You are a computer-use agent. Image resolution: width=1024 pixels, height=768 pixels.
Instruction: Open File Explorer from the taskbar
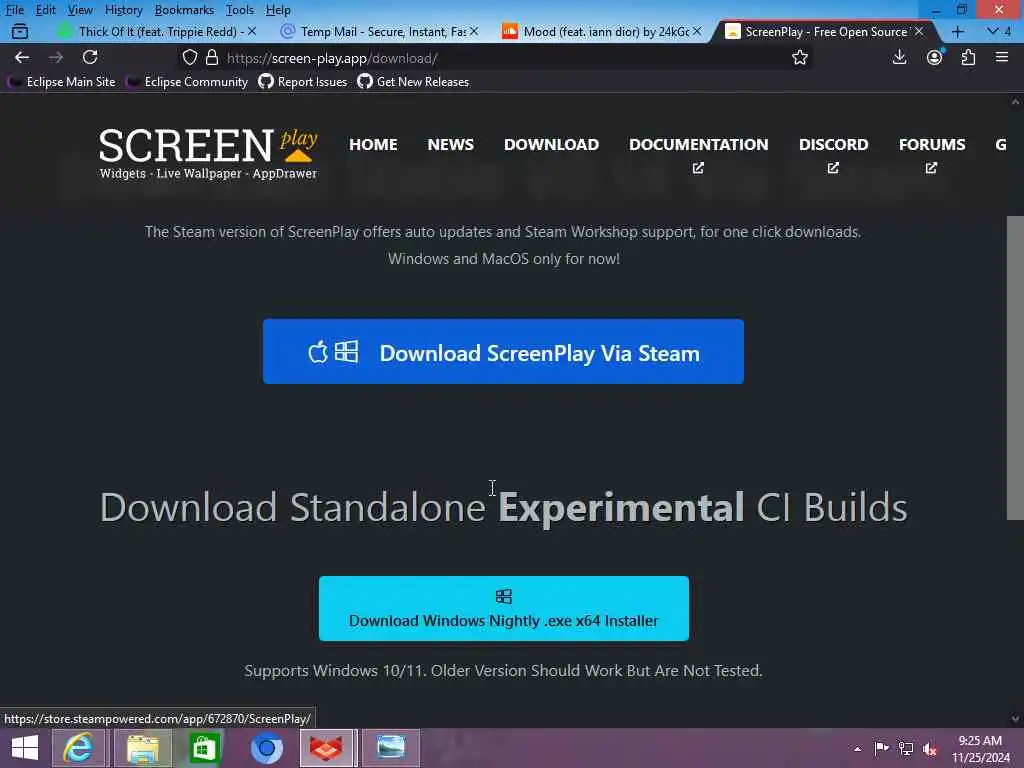[143, 748]
